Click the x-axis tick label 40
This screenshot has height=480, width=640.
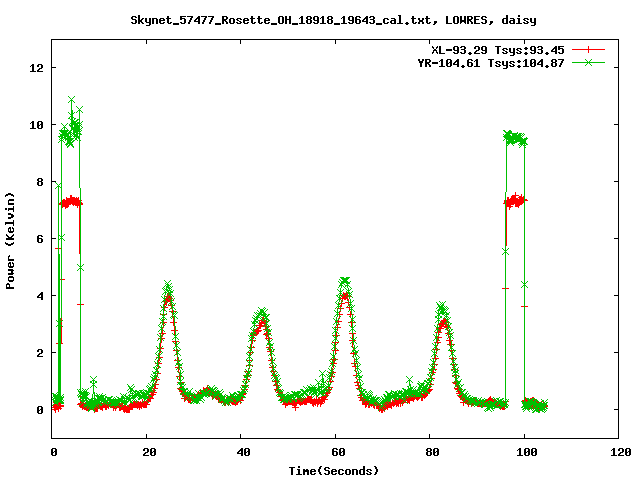coord(243,452)
